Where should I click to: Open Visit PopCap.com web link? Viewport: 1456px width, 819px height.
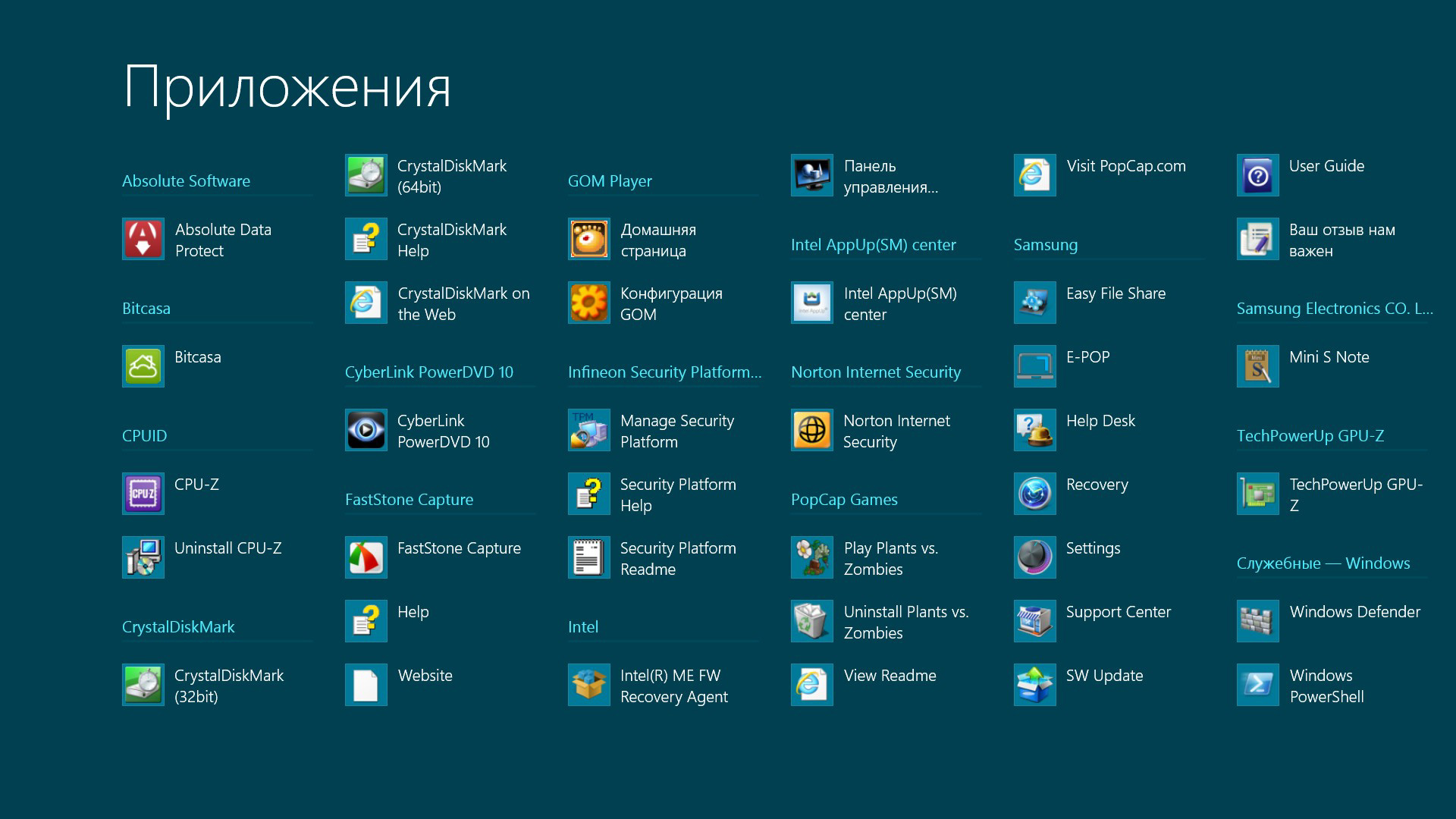[x=1125, y=167]
